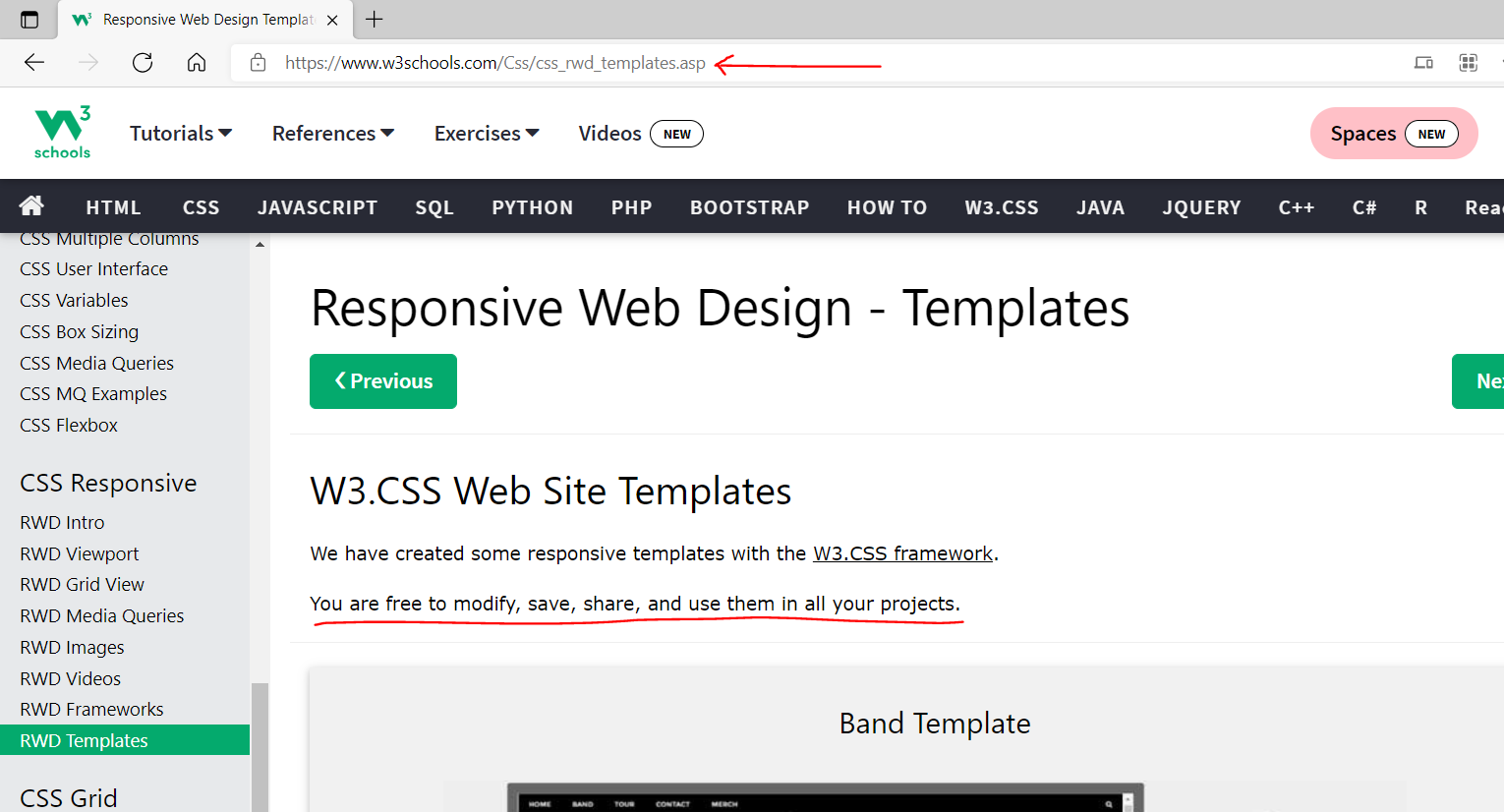Select BOOTSTRAP in the top navbar
Viewport: 1504px width, 812px height.
coord(750,207)
